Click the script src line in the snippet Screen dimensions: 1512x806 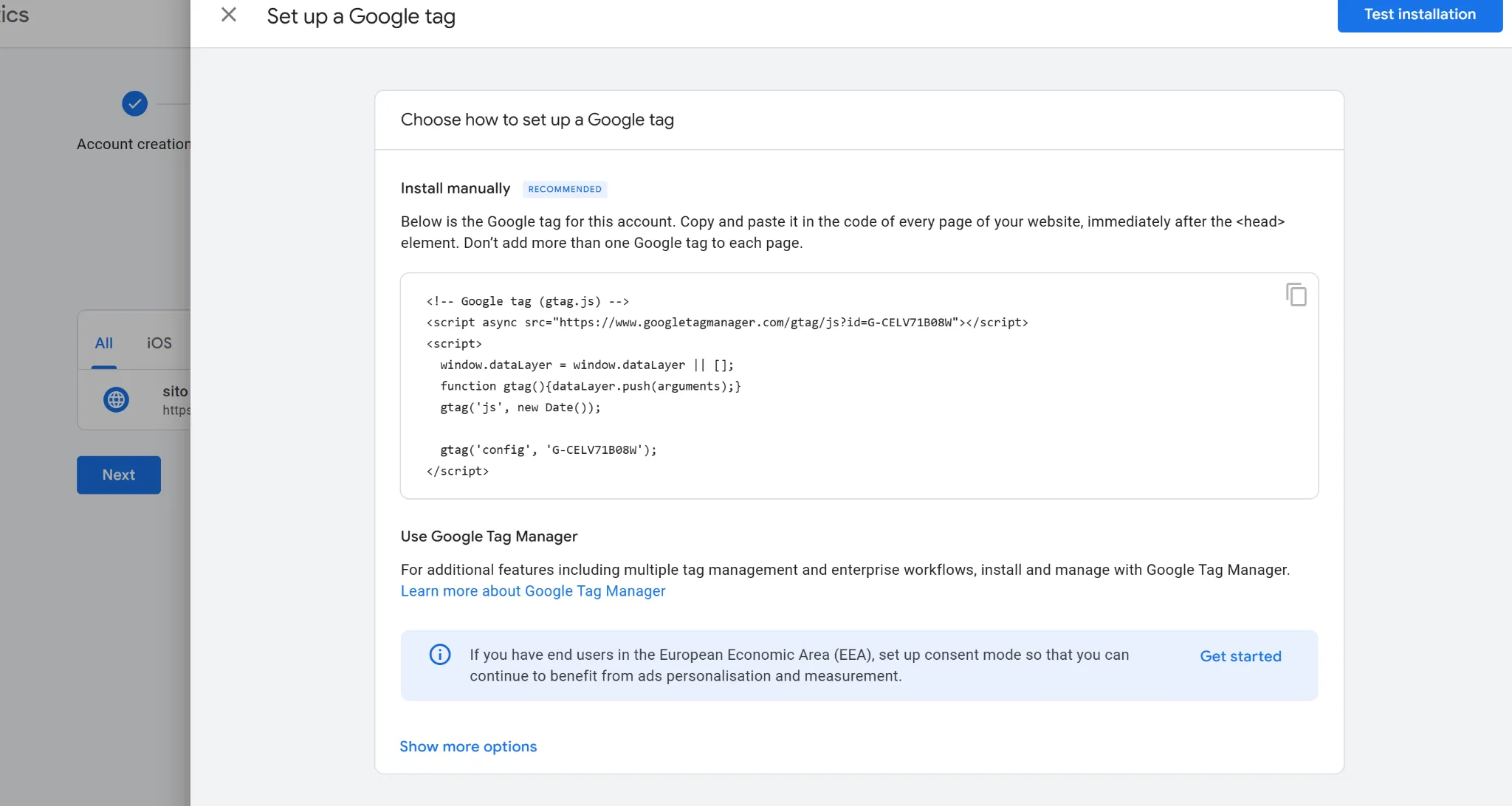pos(726,323)
